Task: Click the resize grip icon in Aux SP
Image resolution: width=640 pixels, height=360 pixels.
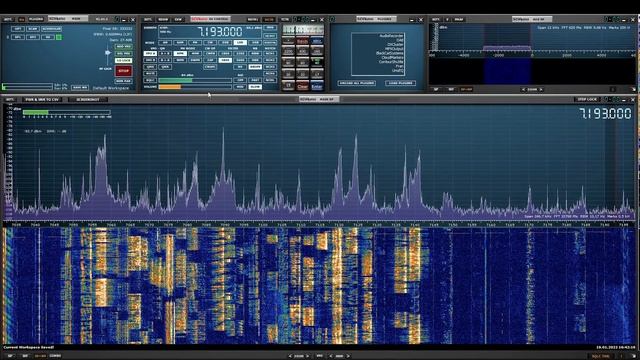Action: (633, 89)
